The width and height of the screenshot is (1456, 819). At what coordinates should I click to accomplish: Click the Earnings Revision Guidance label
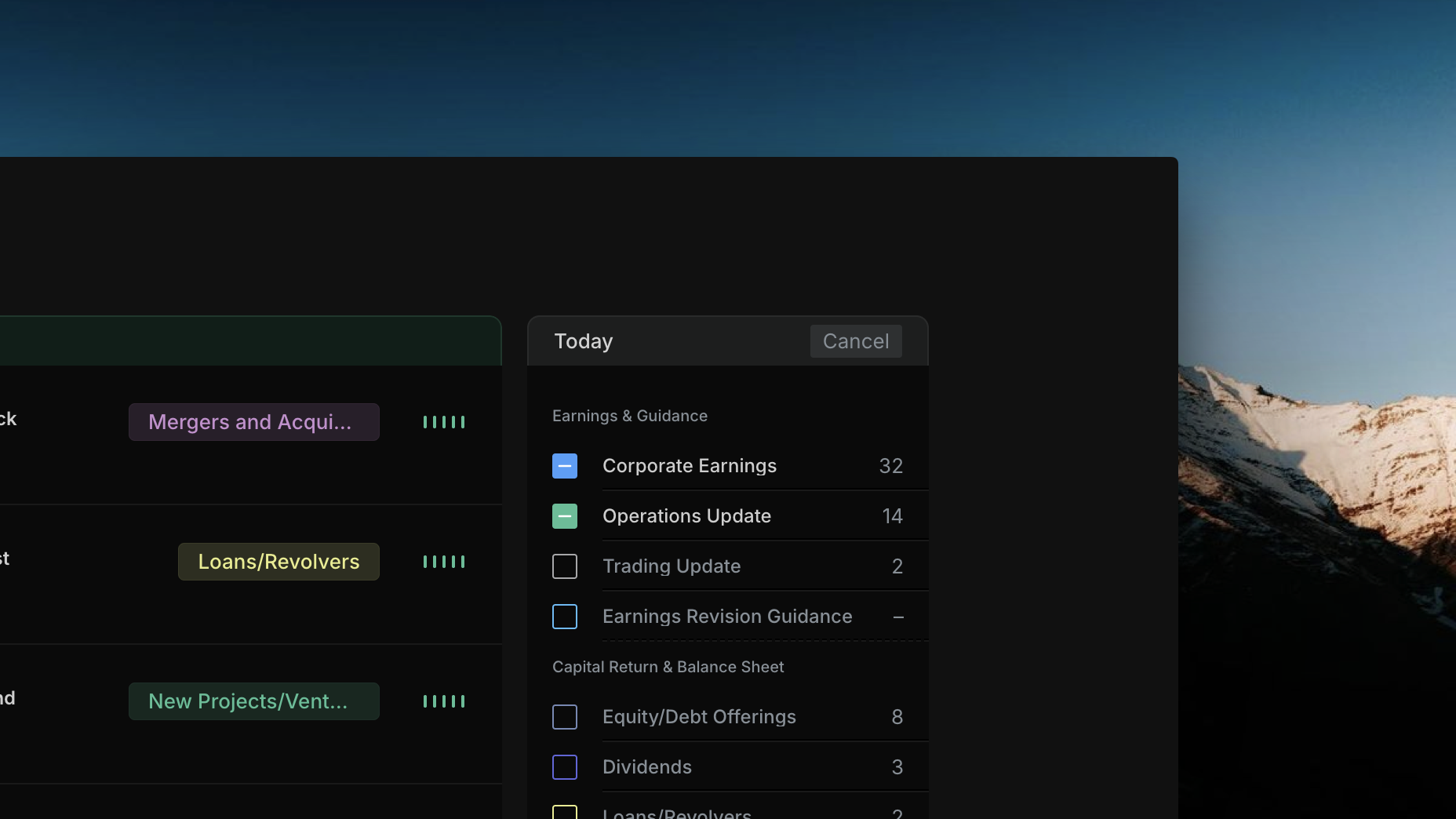[x=727, y=617]
